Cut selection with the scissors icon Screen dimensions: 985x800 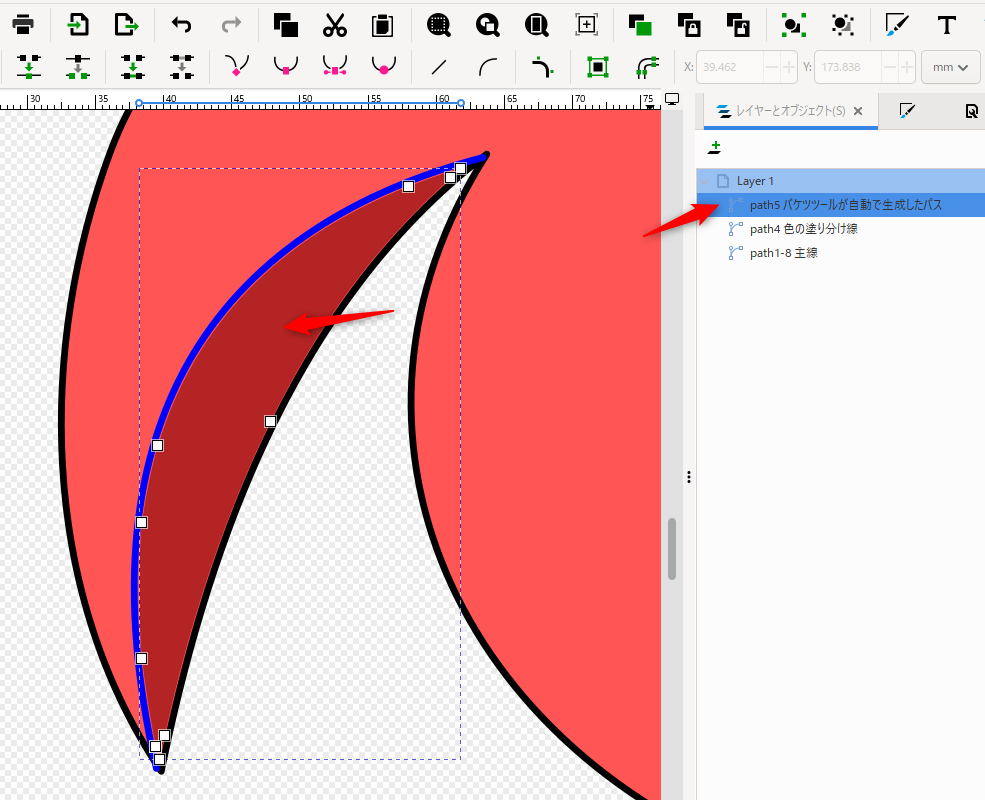tap(335, 25)
